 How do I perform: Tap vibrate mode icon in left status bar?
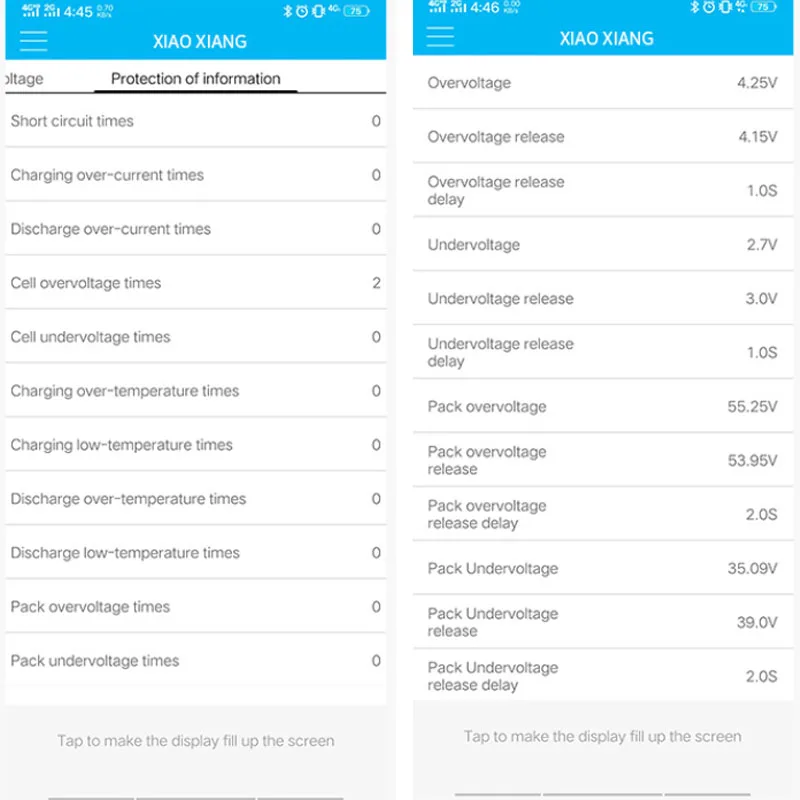318,11
